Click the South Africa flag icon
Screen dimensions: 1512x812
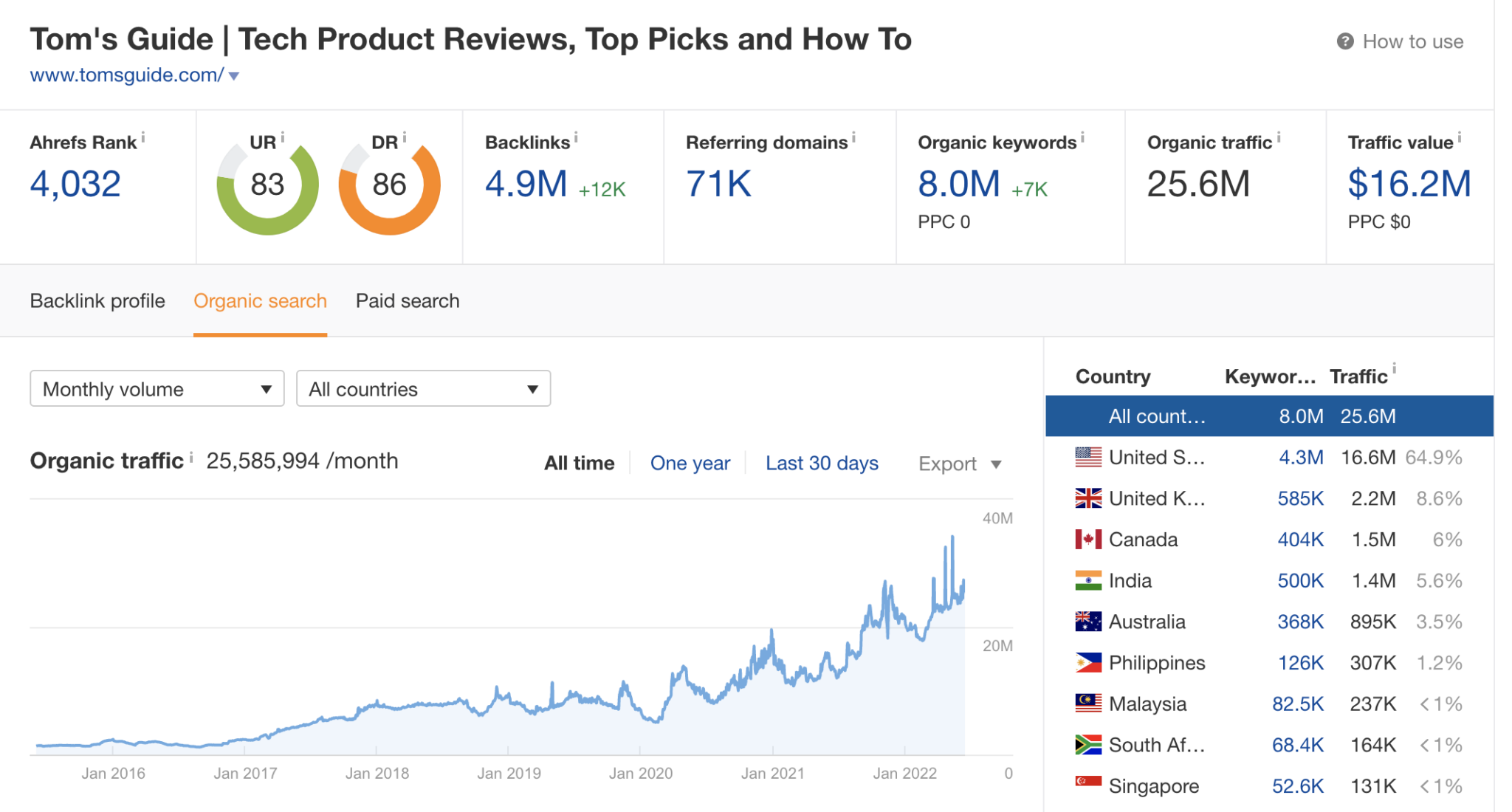click(x=1088, y=745)
